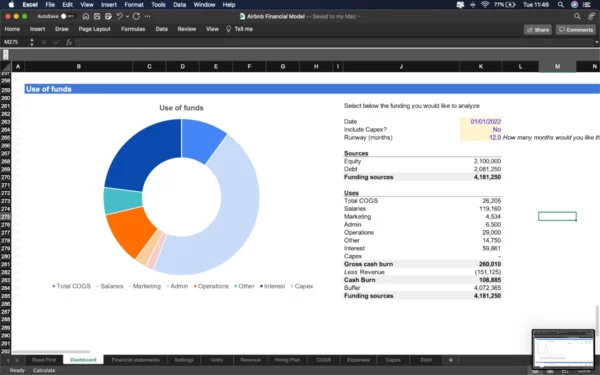This screenshot has width=600, height=375.
Task: Switch to the Read First sheet tab
Action: (x=44, y=360)
